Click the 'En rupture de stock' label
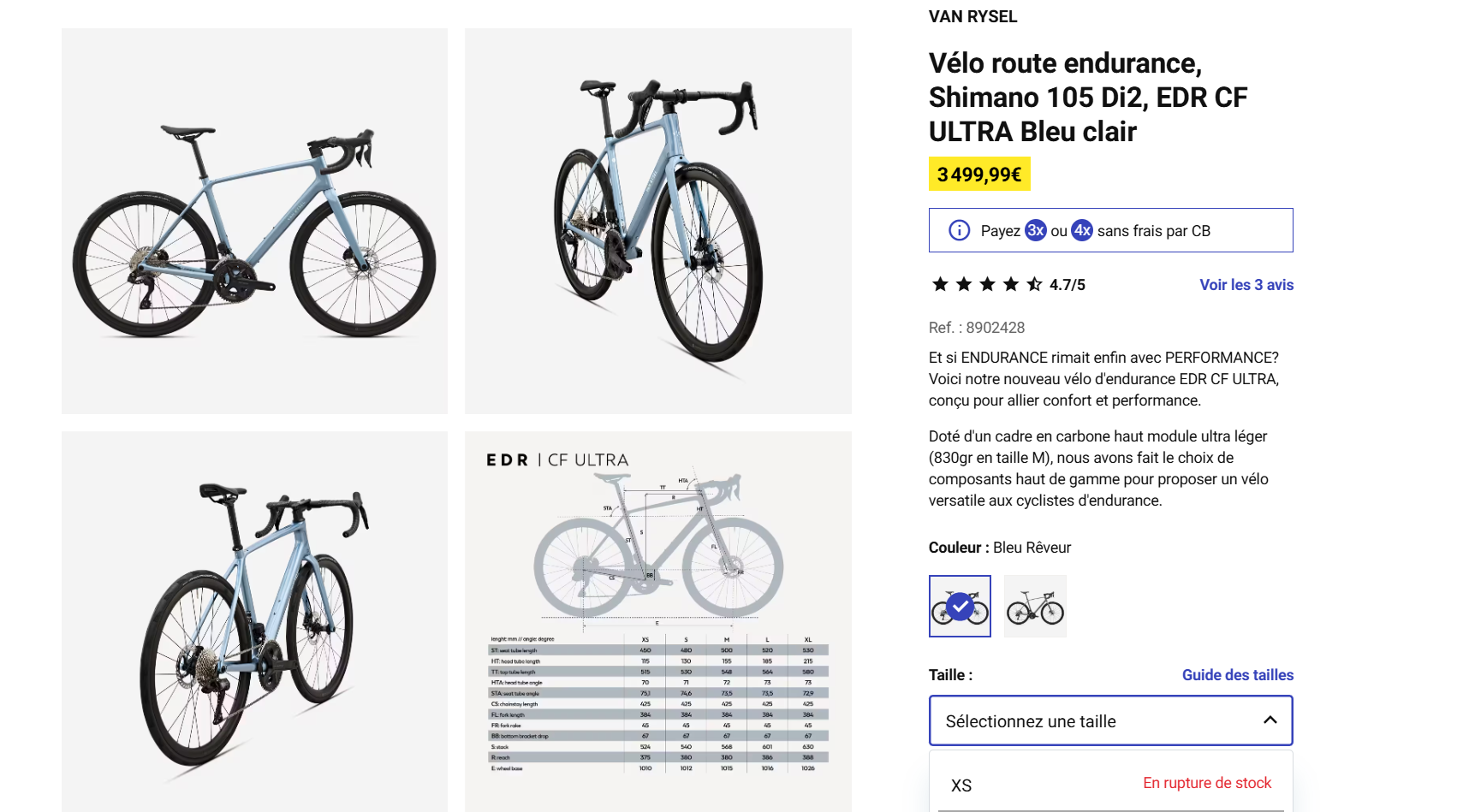 click(1207, 783)
